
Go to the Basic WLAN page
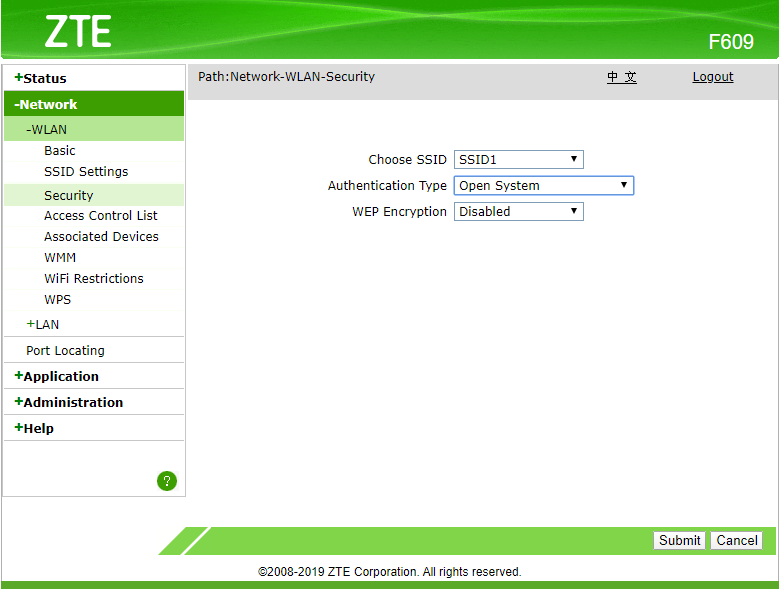click(60, 150)
